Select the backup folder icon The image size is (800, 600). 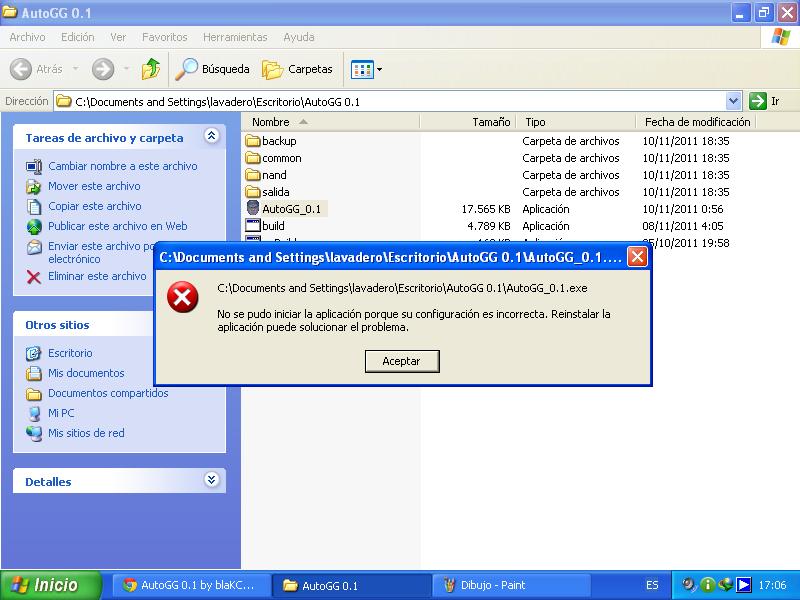pyautogui.click(x=253, y=141)
